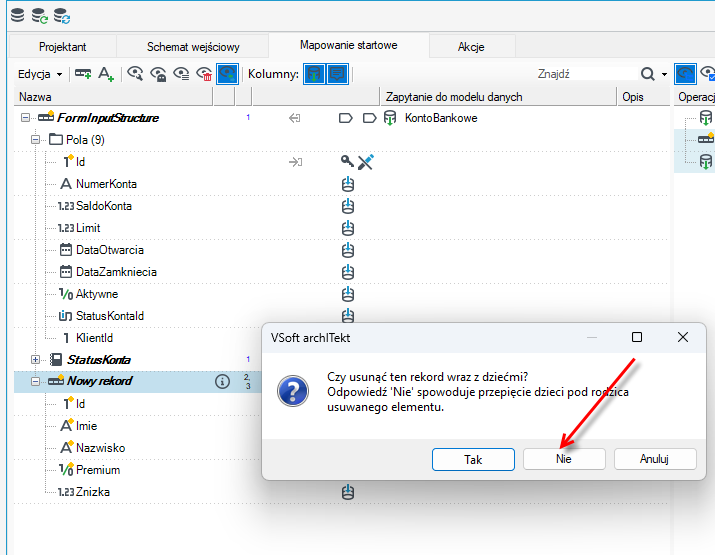The height and width of the screenshot is (555, 715).
Task: Click the magnifier search icon
Action: pyautogui.click(x=648, y=74)
